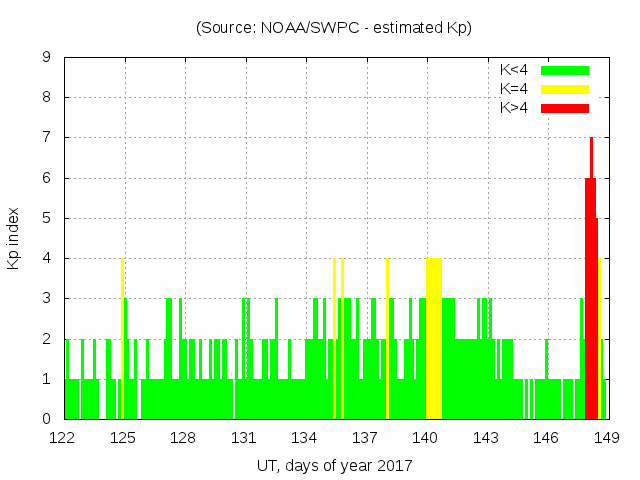
Task: Click the x-axis tick label 122
Action: click(64, 438)
